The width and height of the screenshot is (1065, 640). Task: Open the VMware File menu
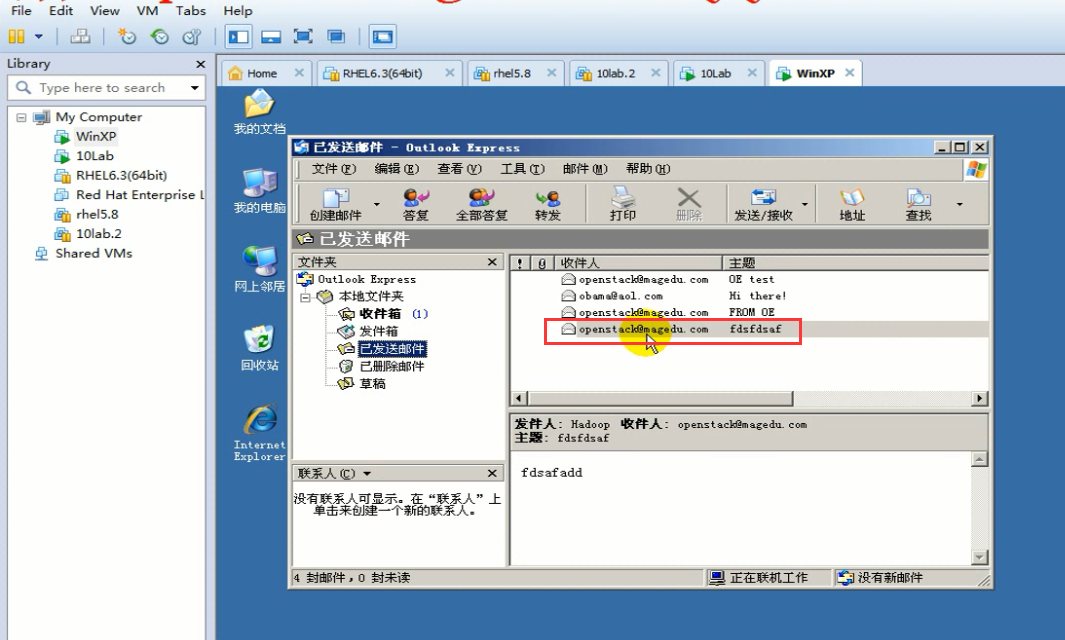pyautogui.click(x=21, y=11)
